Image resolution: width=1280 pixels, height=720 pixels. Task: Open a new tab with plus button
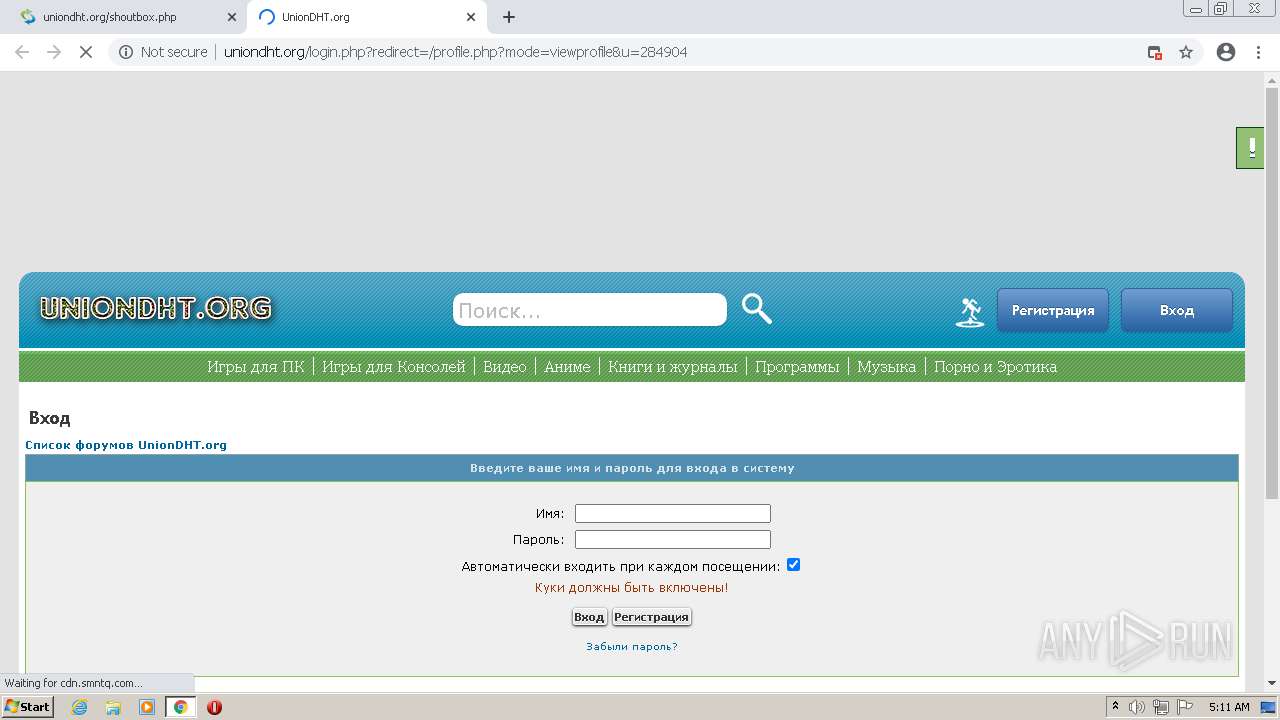coord(509,17)
